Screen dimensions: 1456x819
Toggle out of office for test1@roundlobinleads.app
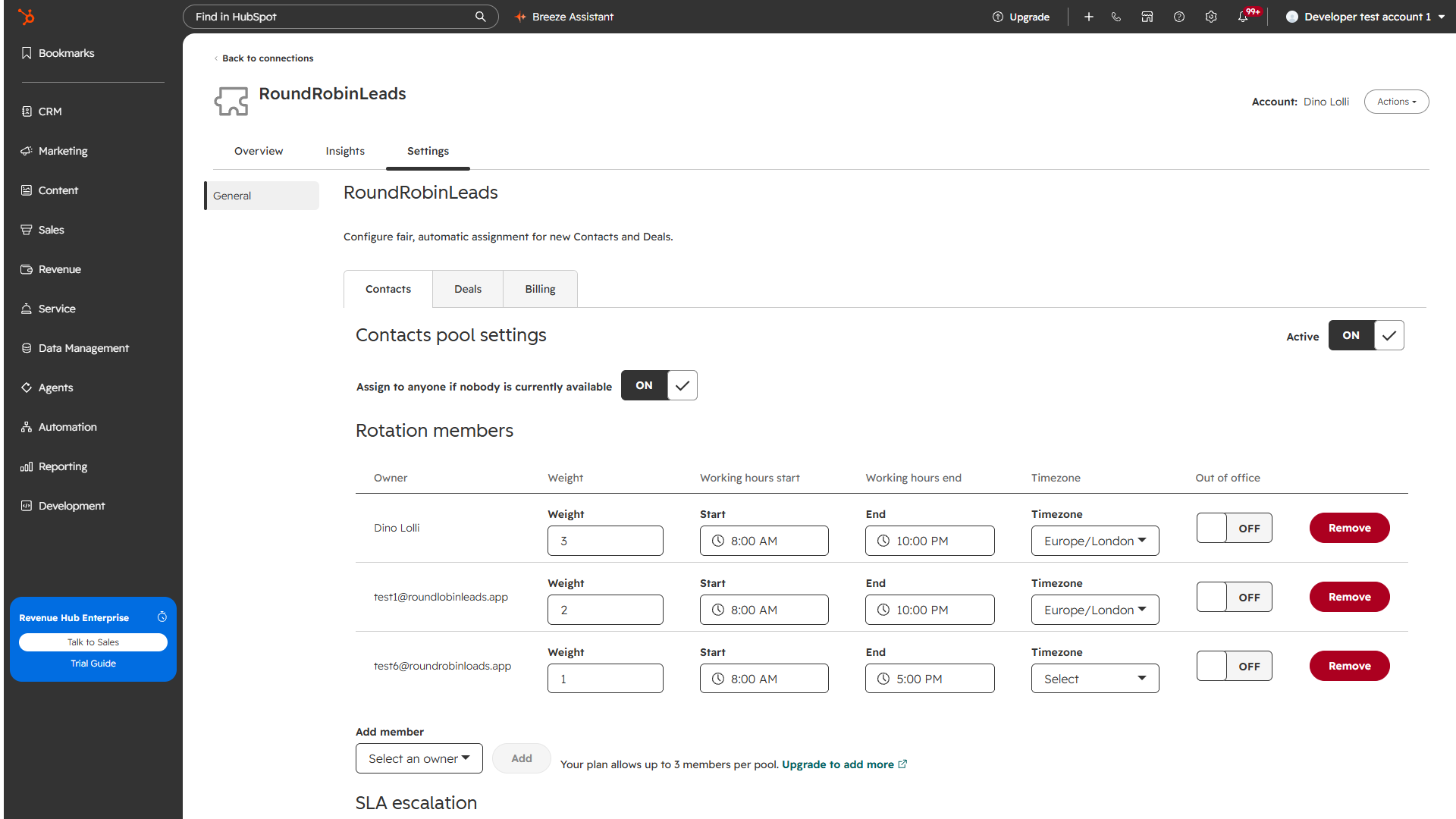tap(1234, 597)
